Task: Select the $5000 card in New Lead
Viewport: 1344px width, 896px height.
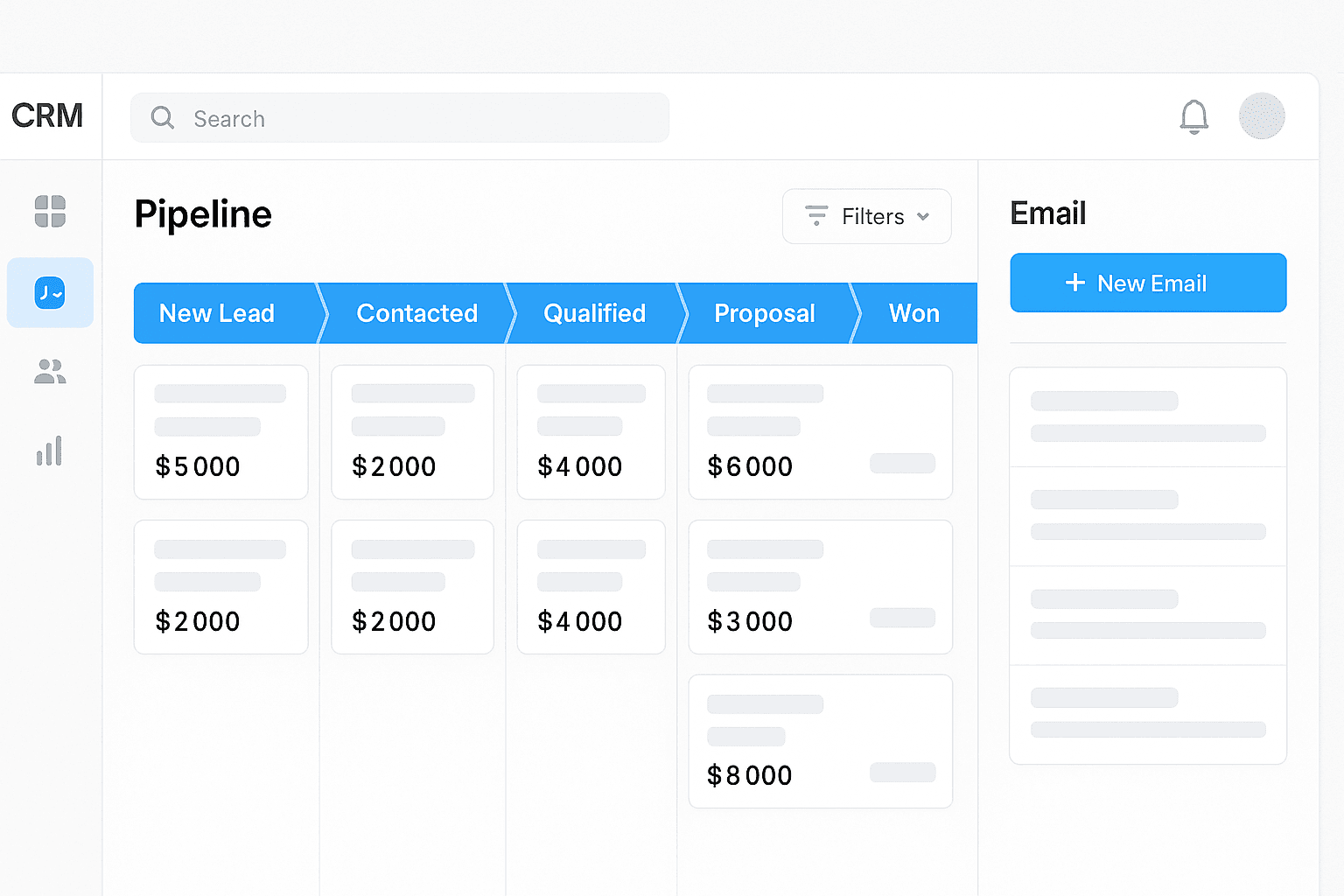Action: click(220, 431)
